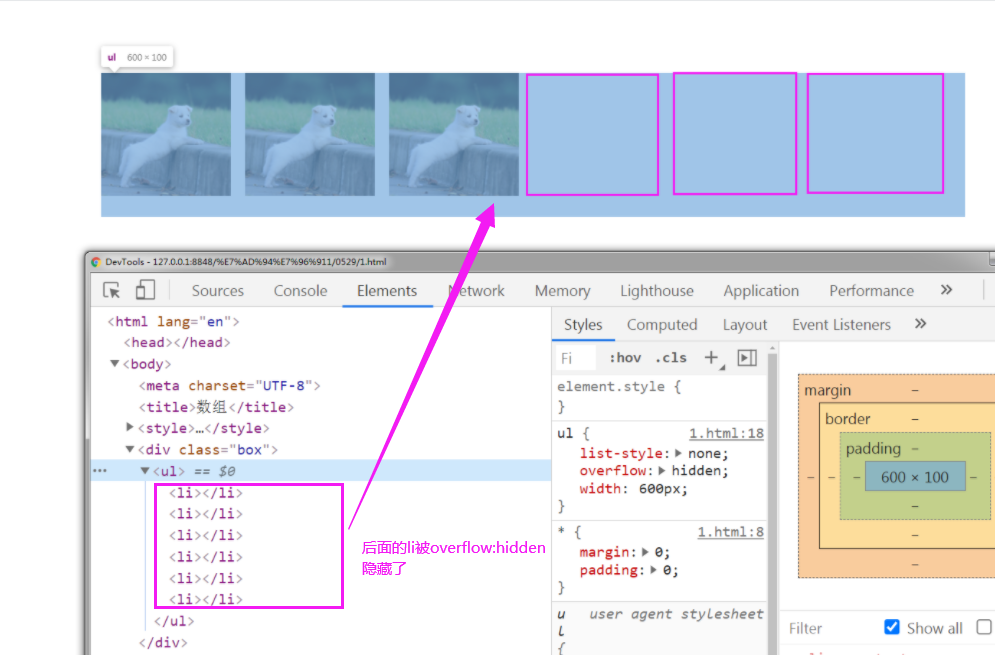Select the Styles pane tab

(x=583, y=325)
